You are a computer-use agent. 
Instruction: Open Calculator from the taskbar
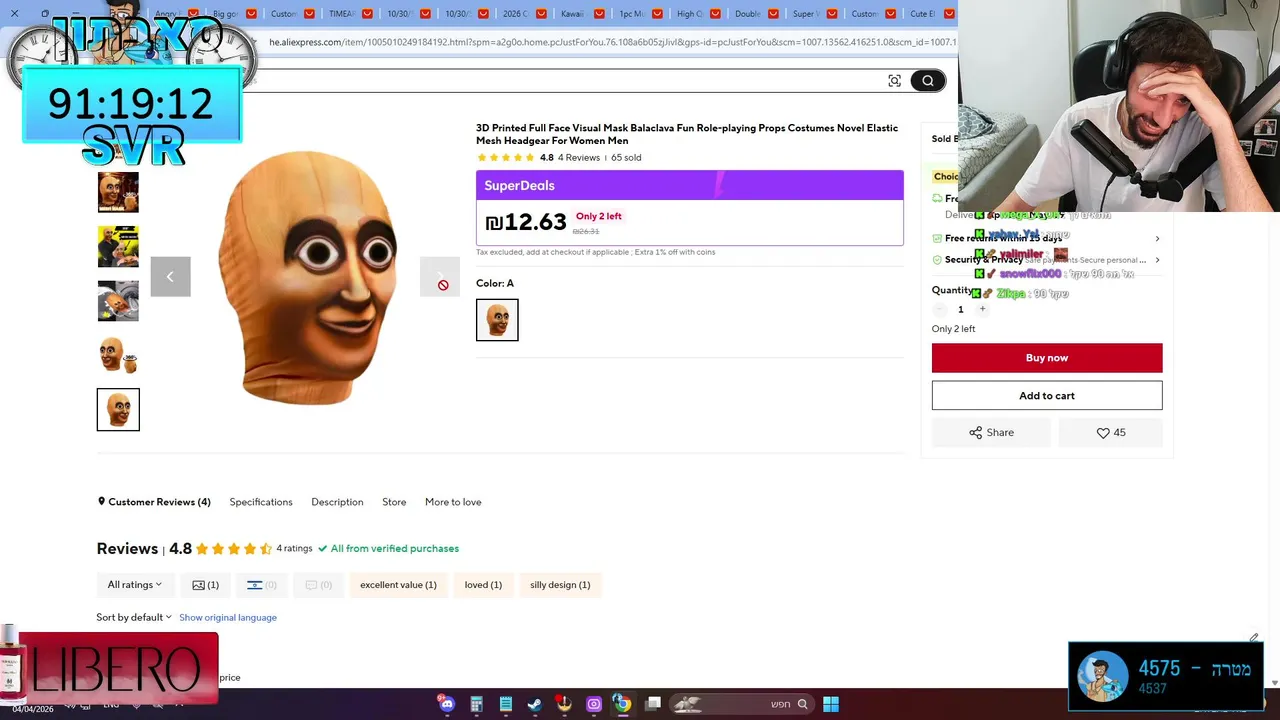coord(476,704)
